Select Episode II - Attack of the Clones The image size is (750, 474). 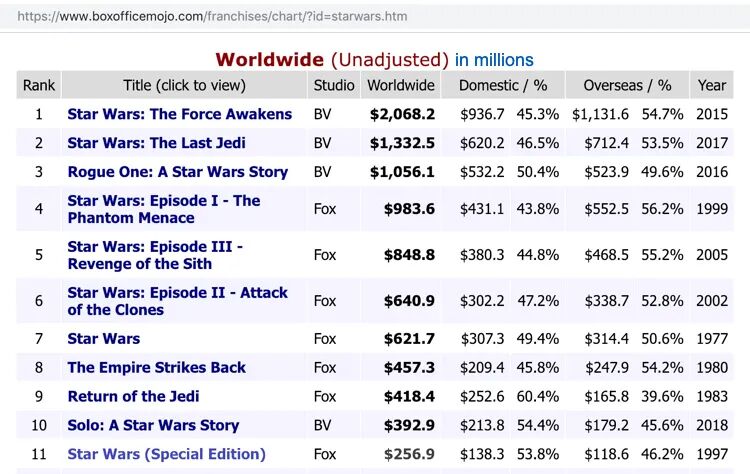click(x=177, y=301)
